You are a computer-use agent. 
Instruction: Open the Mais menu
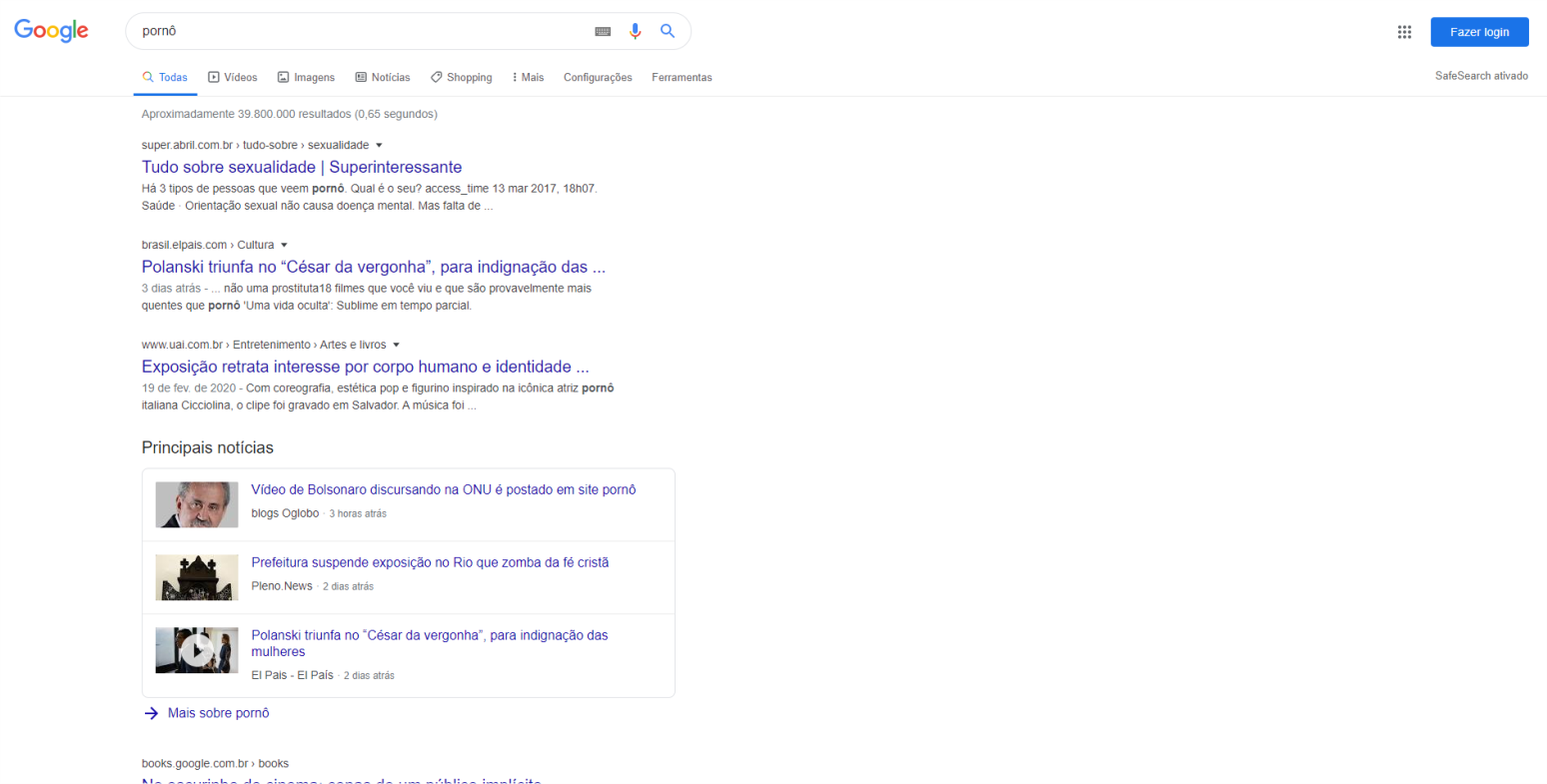(528, 77)
